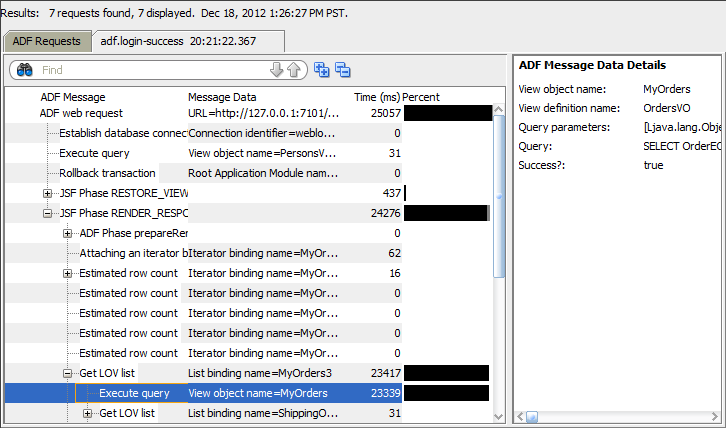Click the Success true value

click(653, 165)
